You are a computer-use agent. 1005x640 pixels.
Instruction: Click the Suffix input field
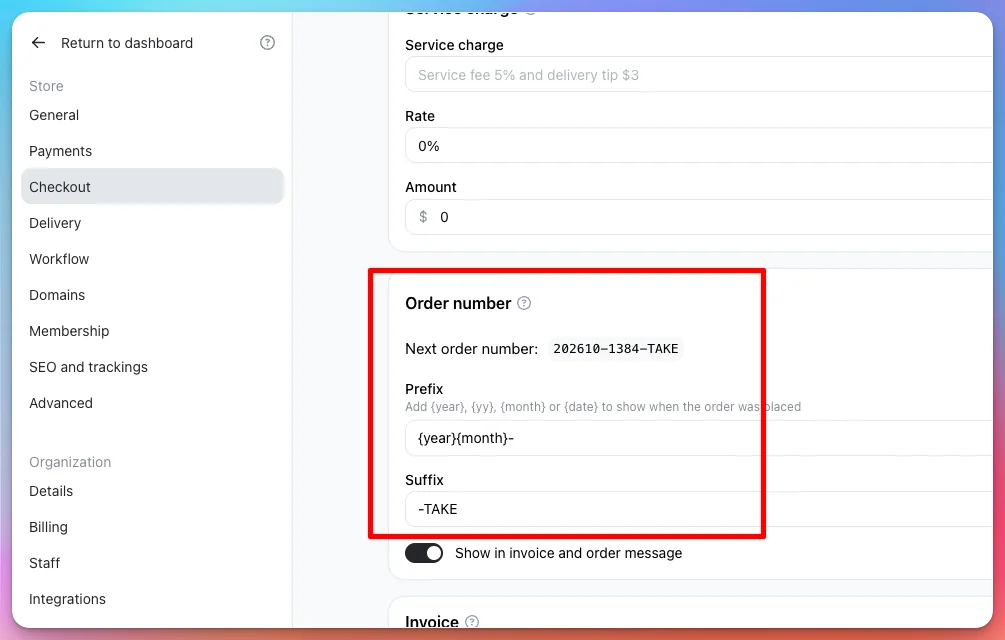(x=699, y=509)
